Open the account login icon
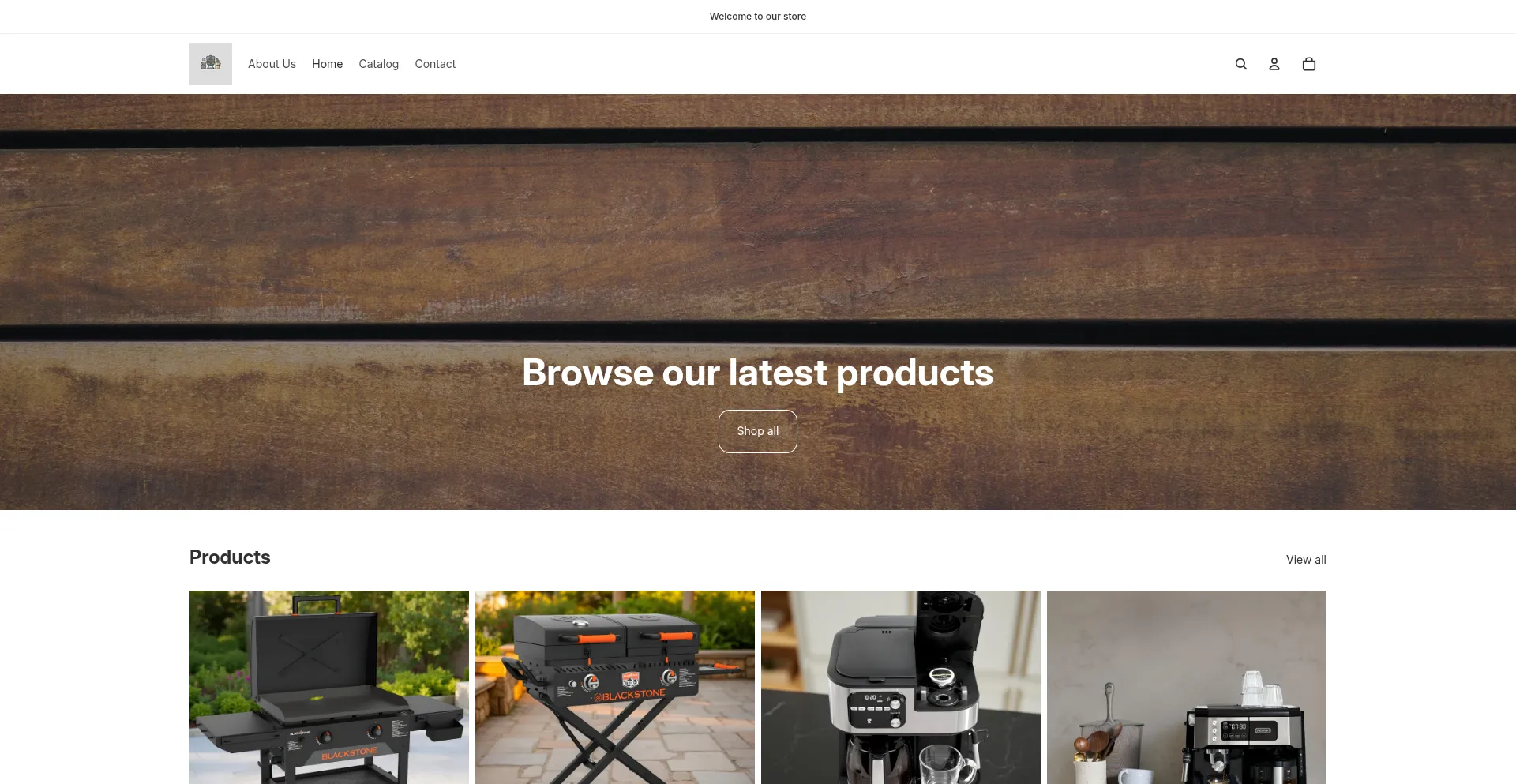 1274,64
